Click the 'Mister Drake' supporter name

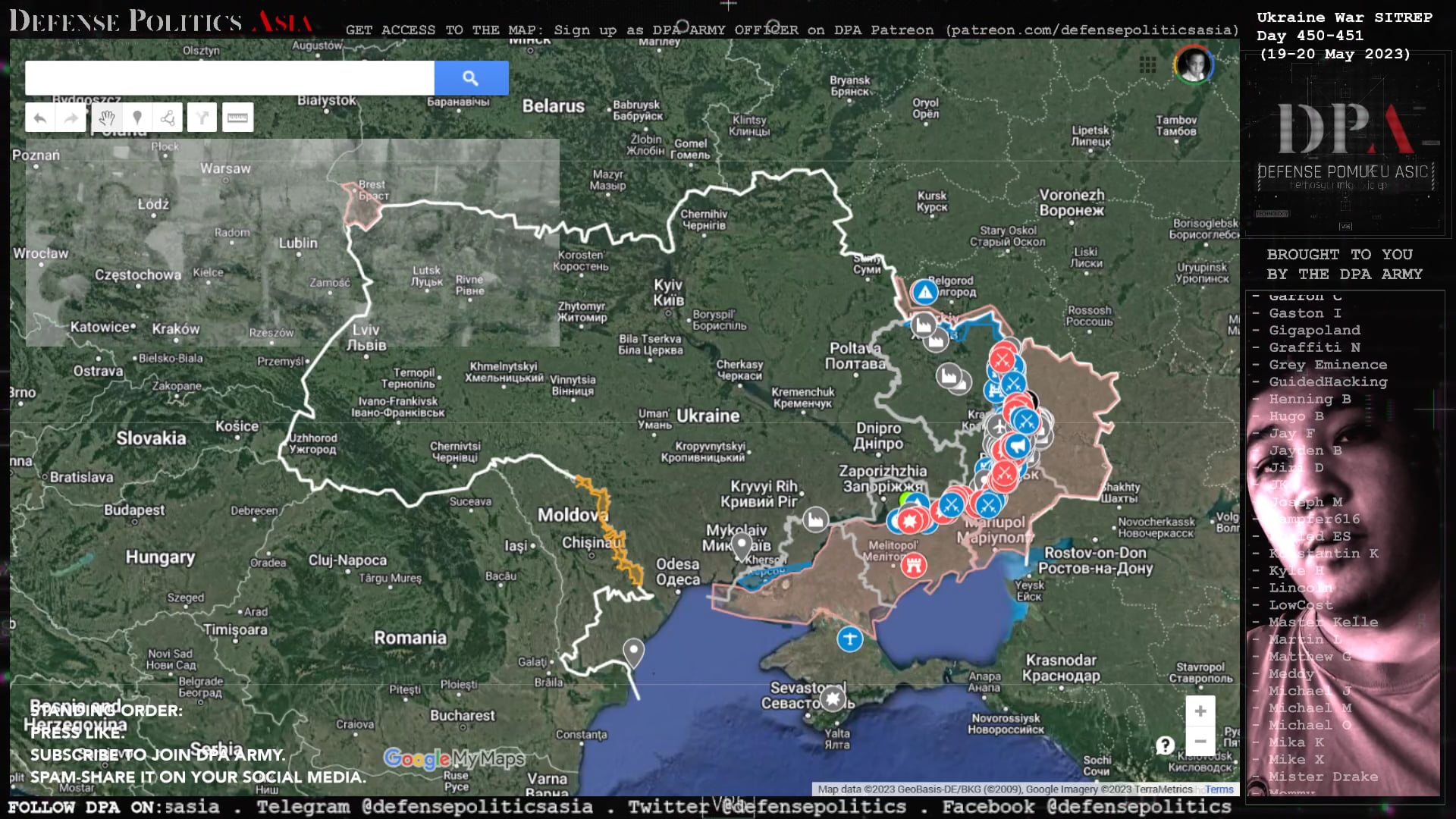(1323, 777)
